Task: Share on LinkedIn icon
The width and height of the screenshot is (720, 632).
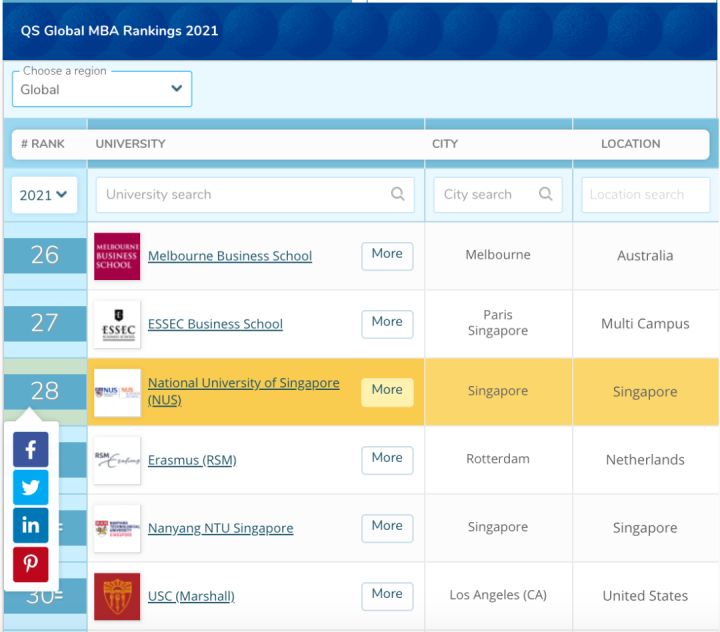Action: pos(30,525)
